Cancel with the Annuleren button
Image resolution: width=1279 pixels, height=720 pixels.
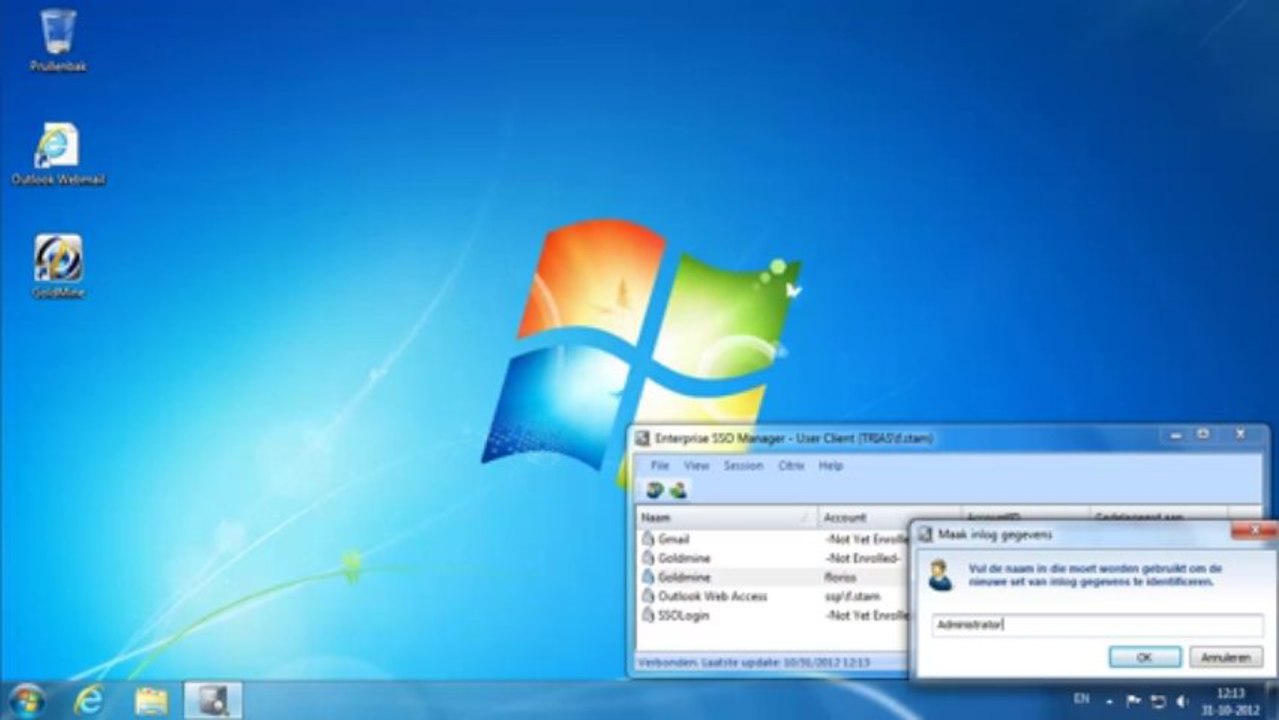[1226, 658]
